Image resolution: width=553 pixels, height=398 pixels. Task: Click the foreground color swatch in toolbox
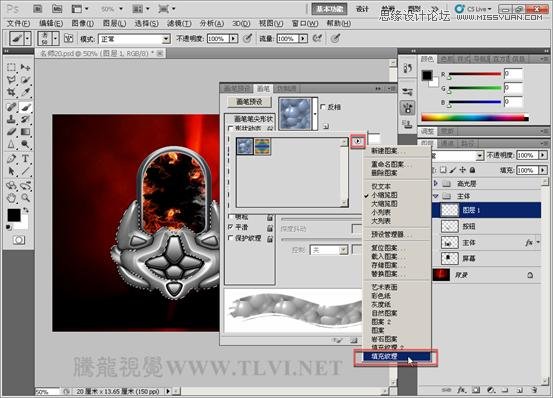(x=14, y=215)
